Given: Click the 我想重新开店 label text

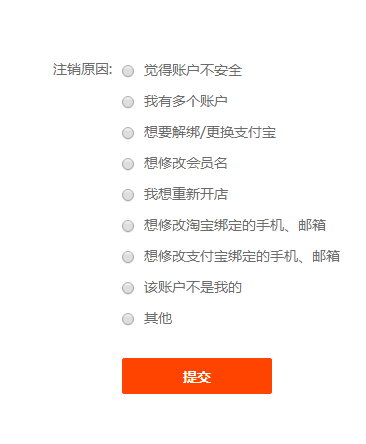Looking at the screenshot, I should (186, 194).
